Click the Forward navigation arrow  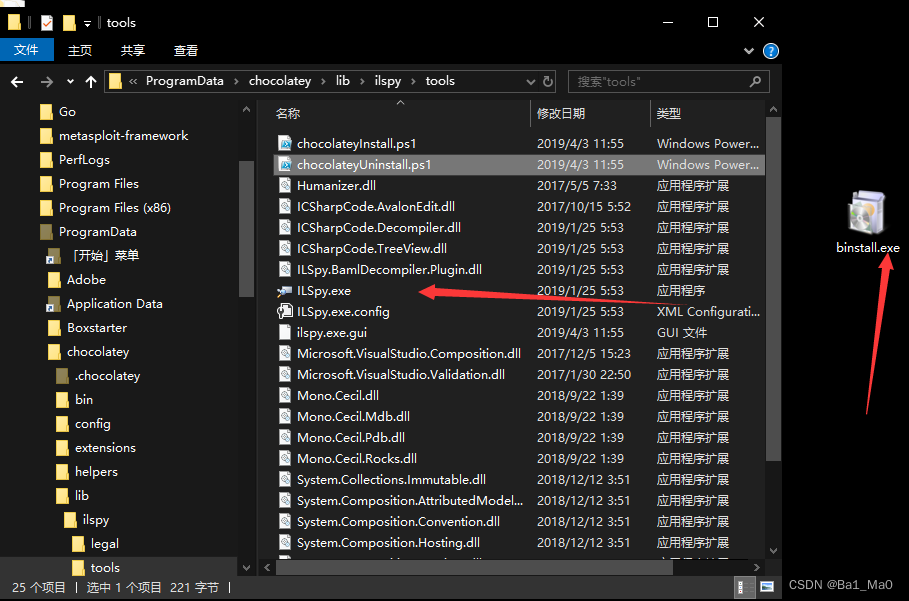point(46,82)
